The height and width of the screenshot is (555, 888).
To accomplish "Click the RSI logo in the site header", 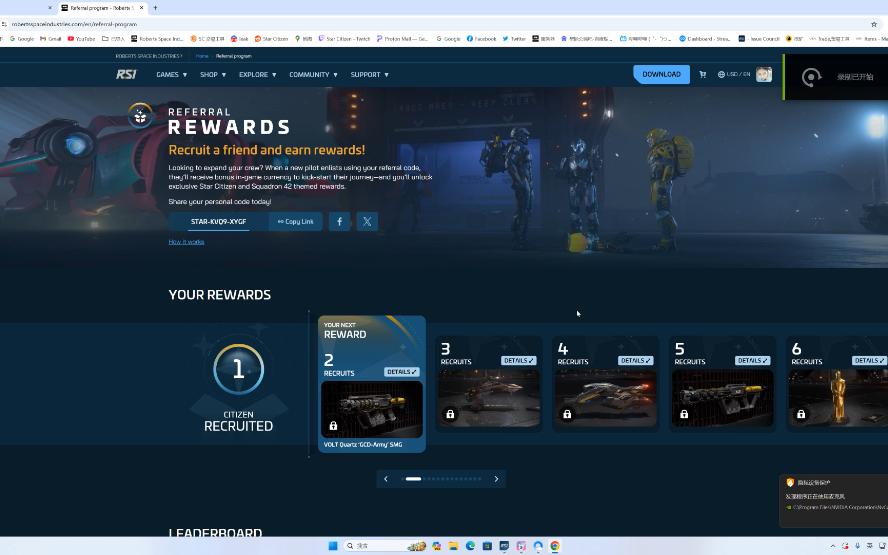I will pos(126,74).
